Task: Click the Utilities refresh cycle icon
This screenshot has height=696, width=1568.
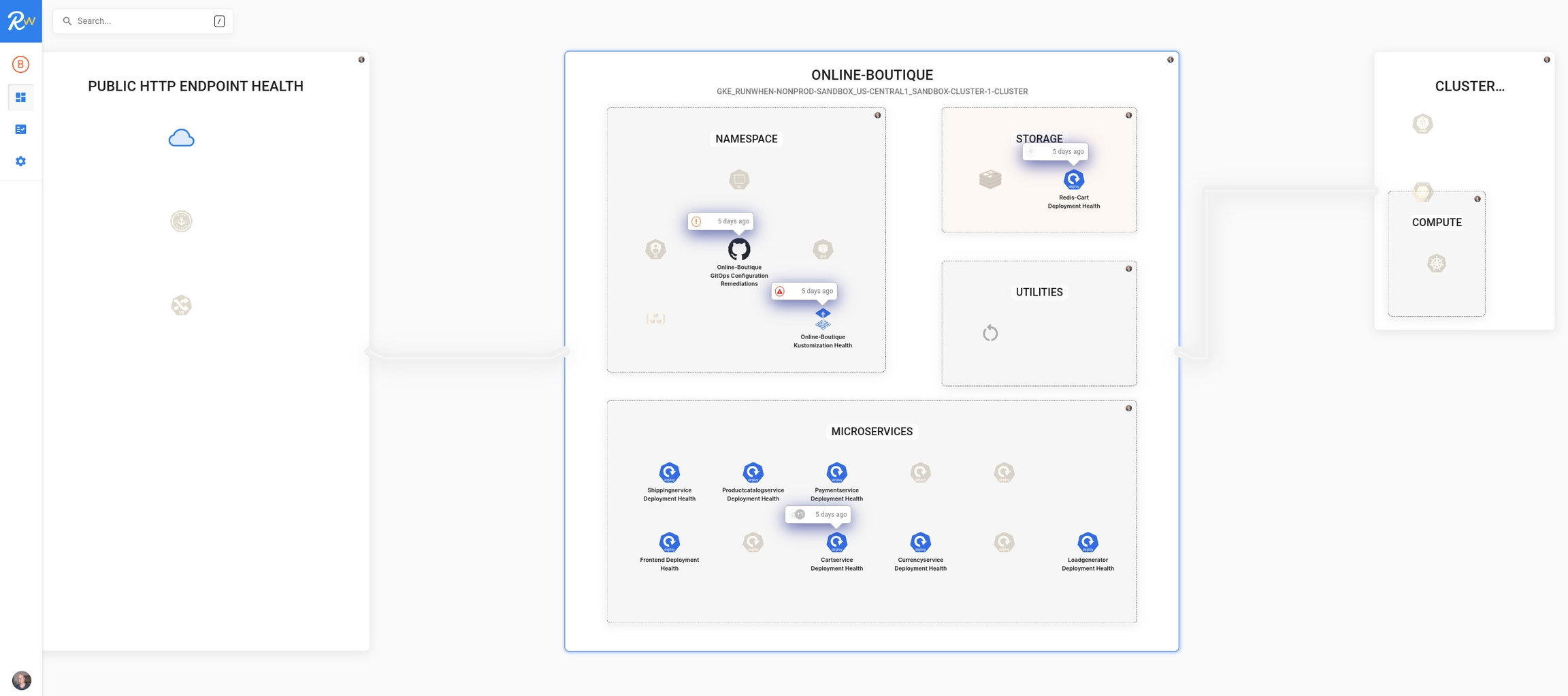Action: (x=990, y=333)
